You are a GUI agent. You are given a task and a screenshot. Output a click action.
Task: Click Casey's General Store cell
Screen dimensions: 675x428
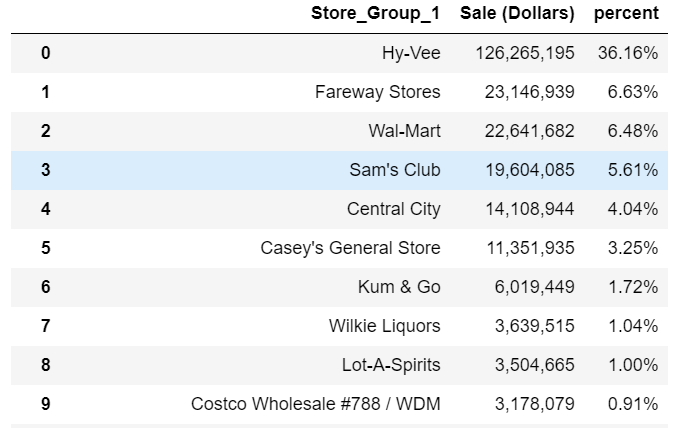[350, 248]
